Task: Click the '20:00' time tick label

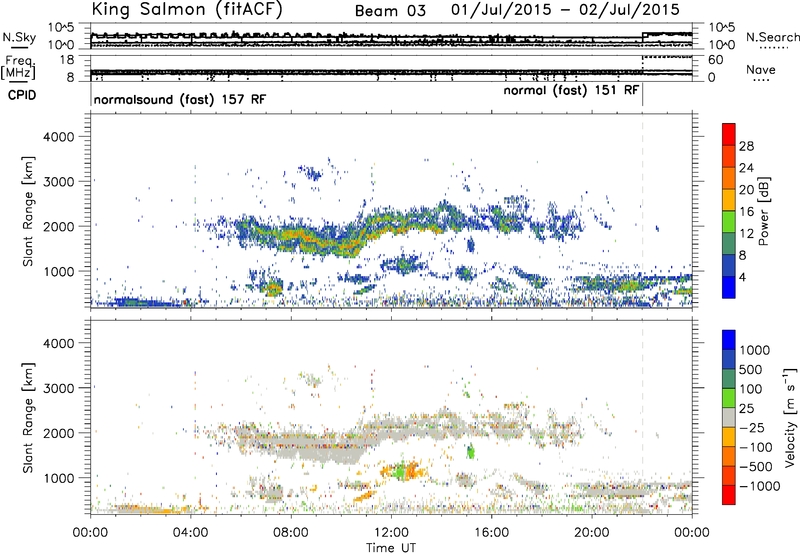Action: [x=592, y=533]
